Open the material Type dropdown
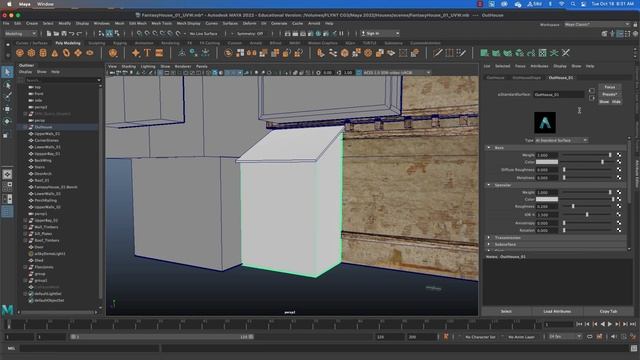This screenshot has height=360, width=640. [561, 140]
